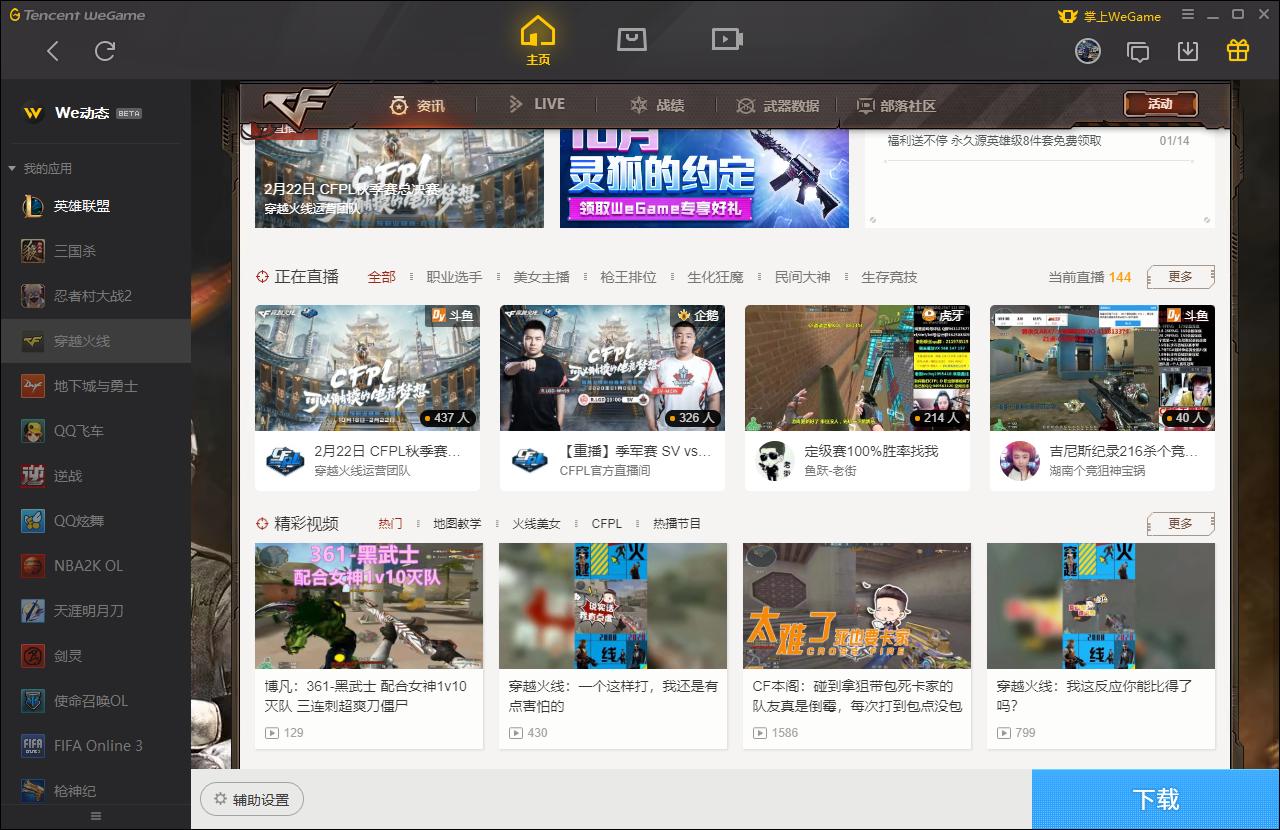
Task: Click the blue 下载 button
Action: click(x=1156, y=799)
